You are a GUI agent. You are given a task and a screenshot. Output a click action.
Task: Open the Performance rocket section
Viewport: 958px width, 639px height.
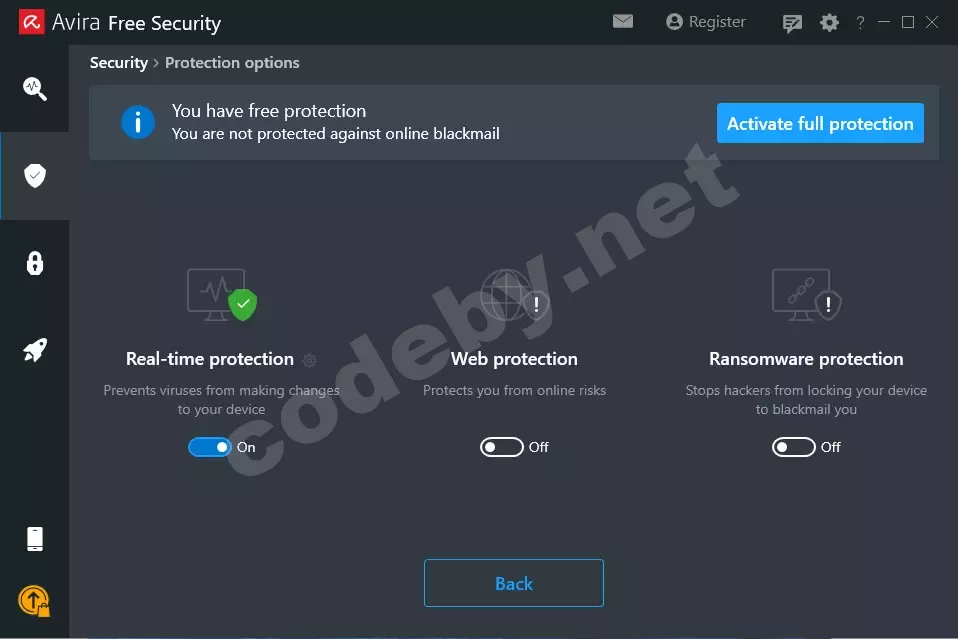point(35,350)
